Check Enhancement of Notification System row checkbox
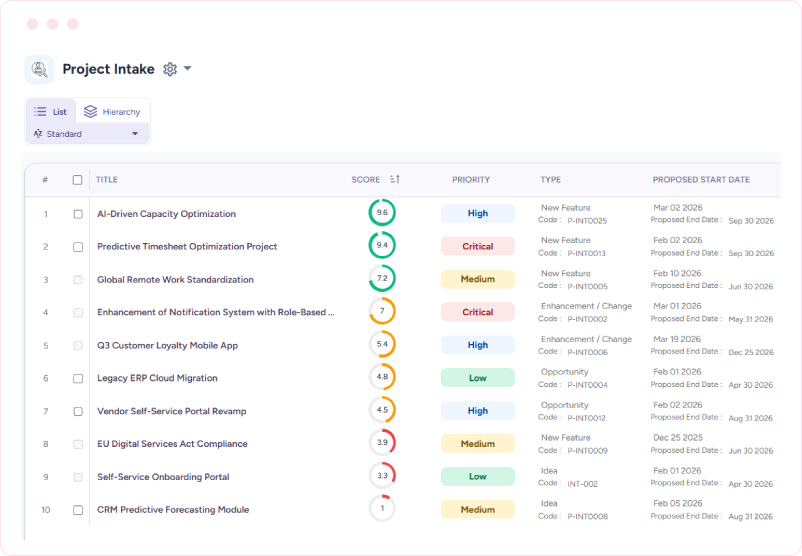The width and height of the screenshot is (802, 556). (78, 313)
